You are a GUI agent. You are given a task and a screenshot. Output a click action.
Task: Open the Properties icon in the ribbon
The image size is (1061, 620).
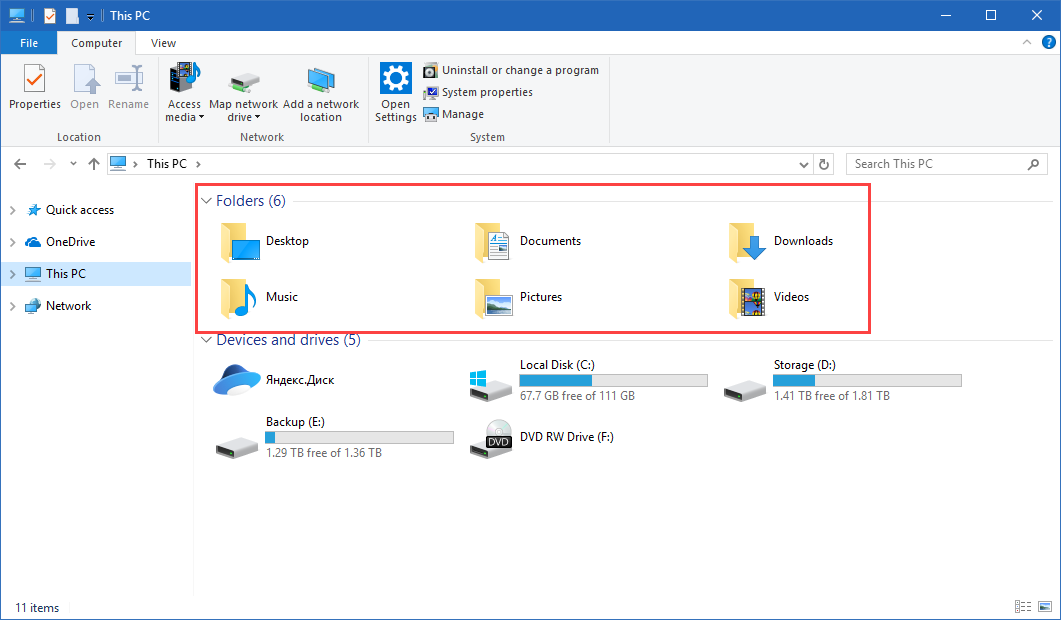pos(34,90)
